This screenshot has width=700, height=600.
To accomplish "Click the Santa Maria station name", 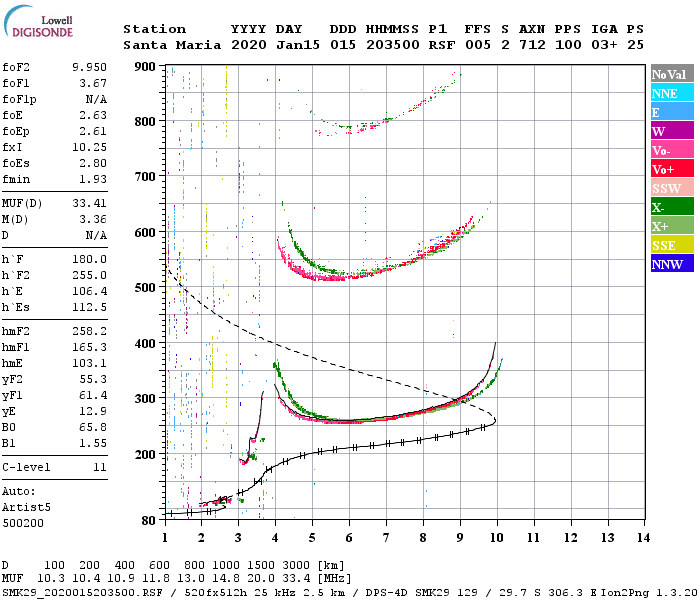I will 172,45.
